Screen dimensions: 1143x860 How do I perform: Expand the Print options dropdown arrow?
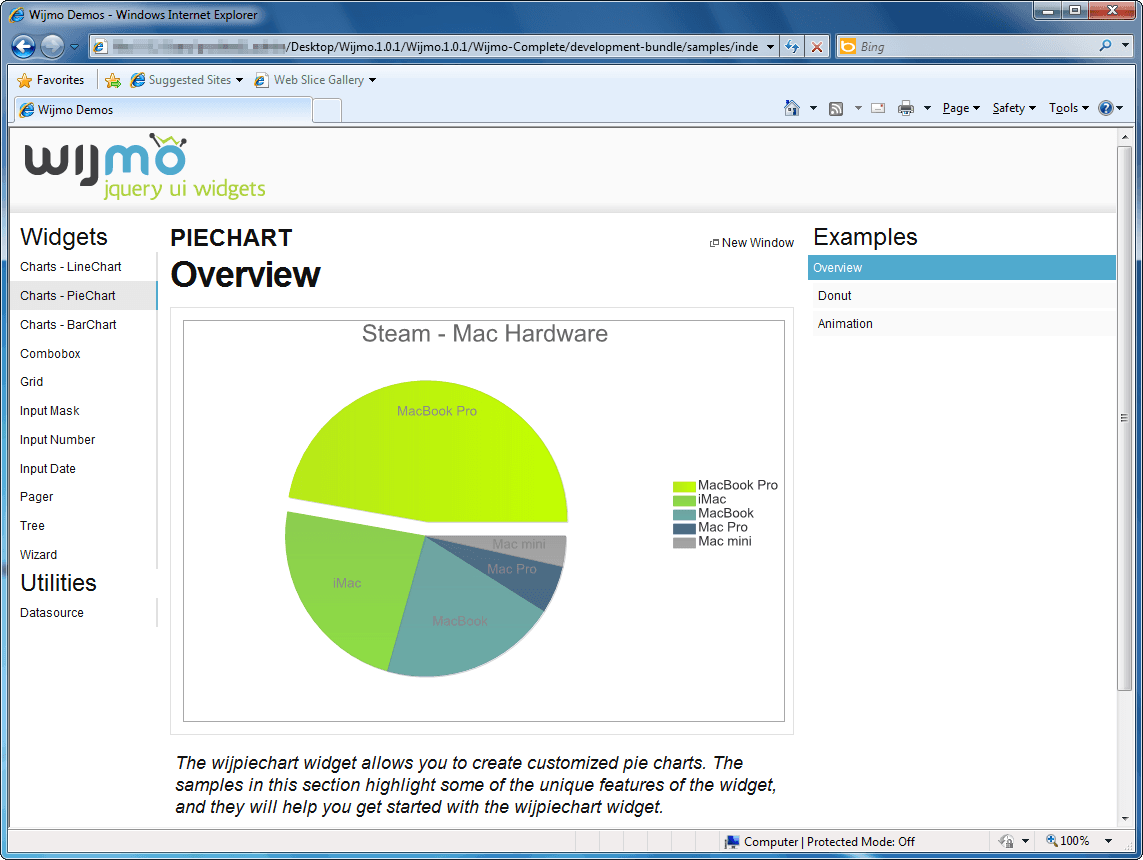(927, 108)
